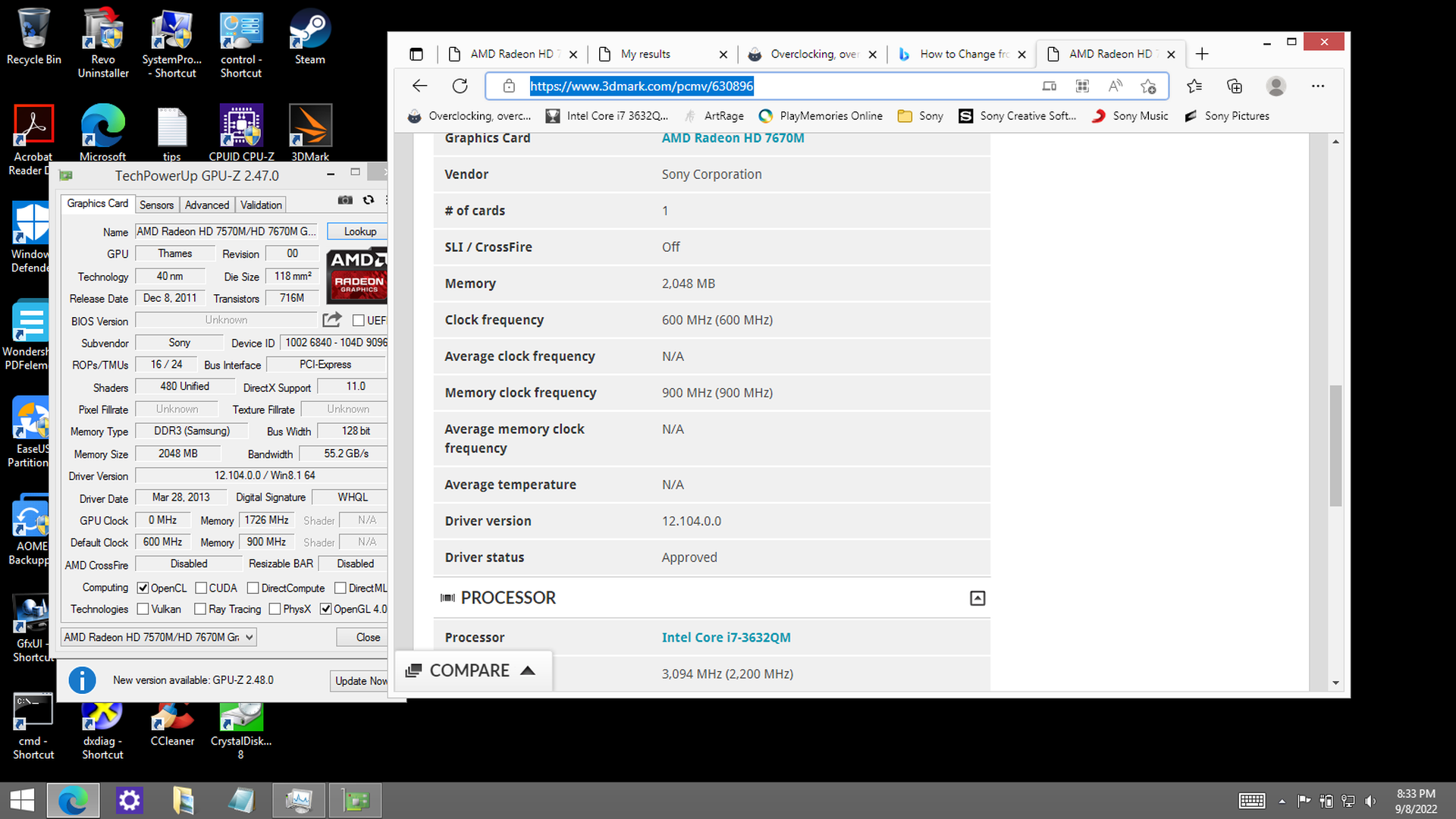The width and height of the screenshot is (1456, 819).
Task: Toggle the Ray Tracing checkbox
Action: [x=200, y=609]
